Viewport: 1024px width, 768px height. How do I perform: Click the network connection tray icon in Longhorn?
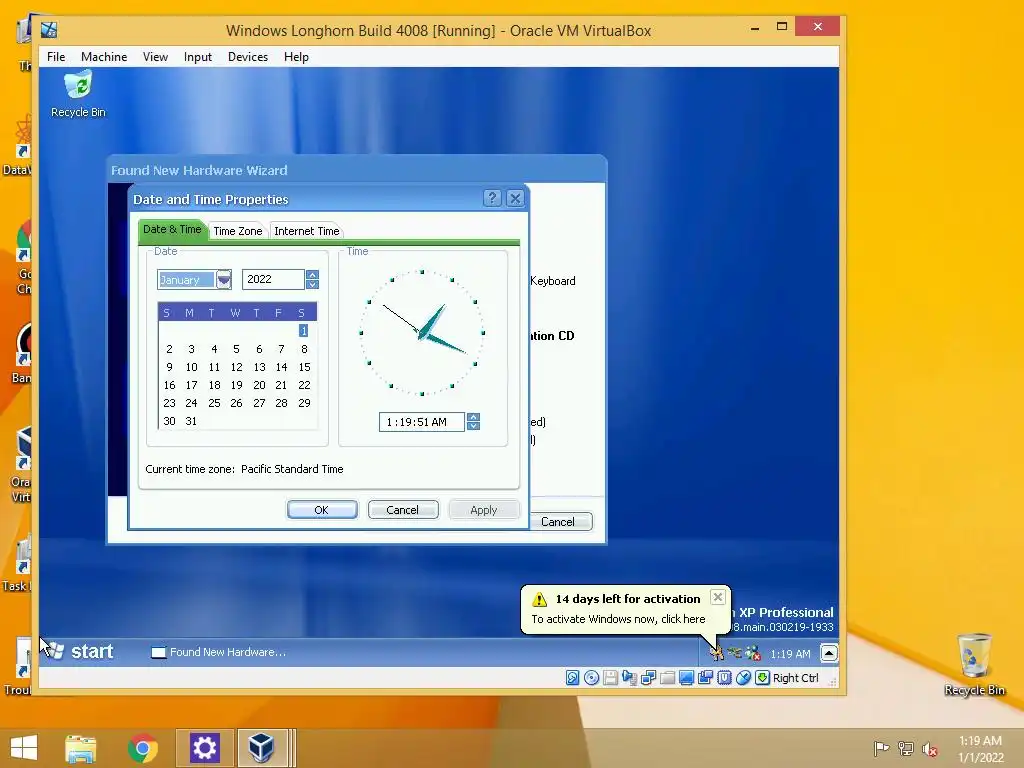click(735, 652)
